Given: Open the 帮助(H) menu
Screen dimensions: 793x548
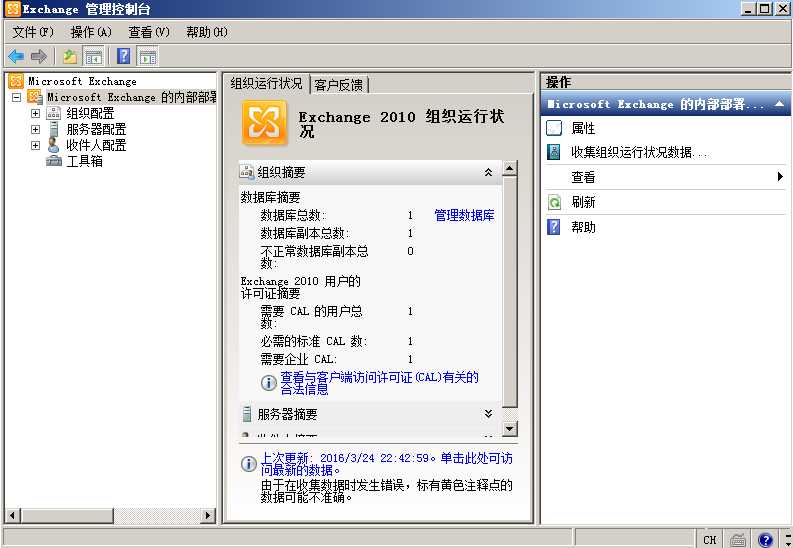Looking at the screenshot, I should [x=207, y=32].
